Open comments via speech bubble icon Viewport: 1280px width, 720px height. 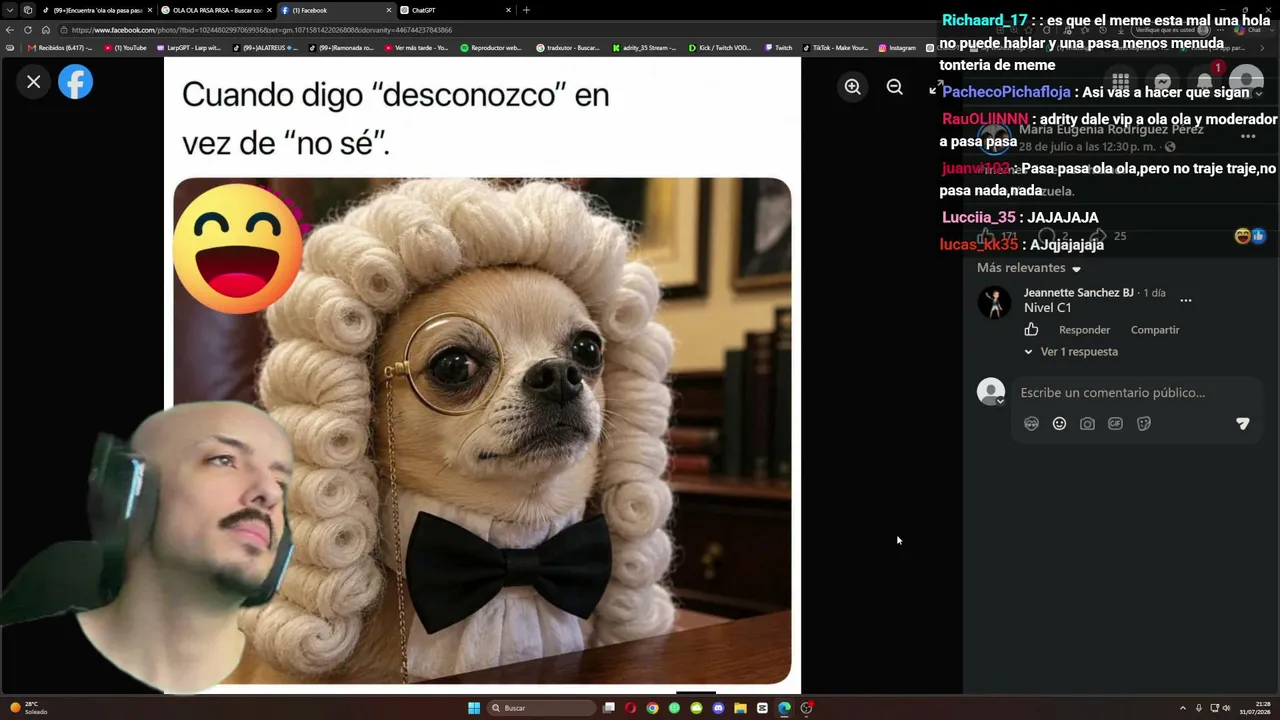click(1046, 236)
